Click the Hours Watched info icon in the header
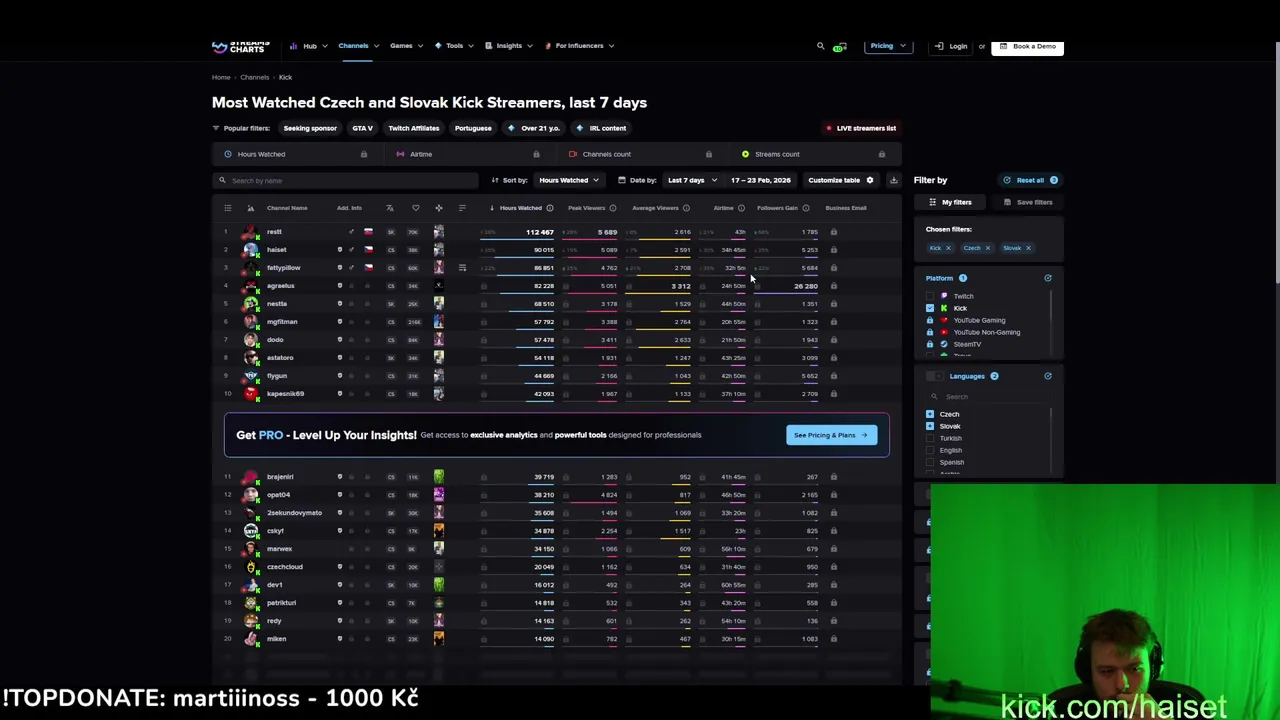Screen dimensions: 1280x720 pyautogui.click(x=549, y=208)
